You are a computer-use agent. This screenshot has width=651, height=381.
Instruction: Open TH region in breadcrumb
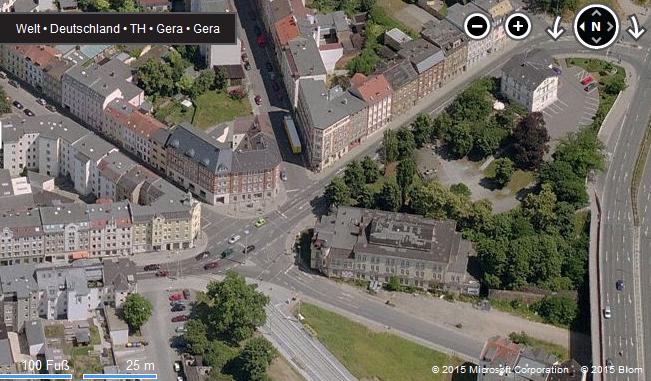[138, 29]
